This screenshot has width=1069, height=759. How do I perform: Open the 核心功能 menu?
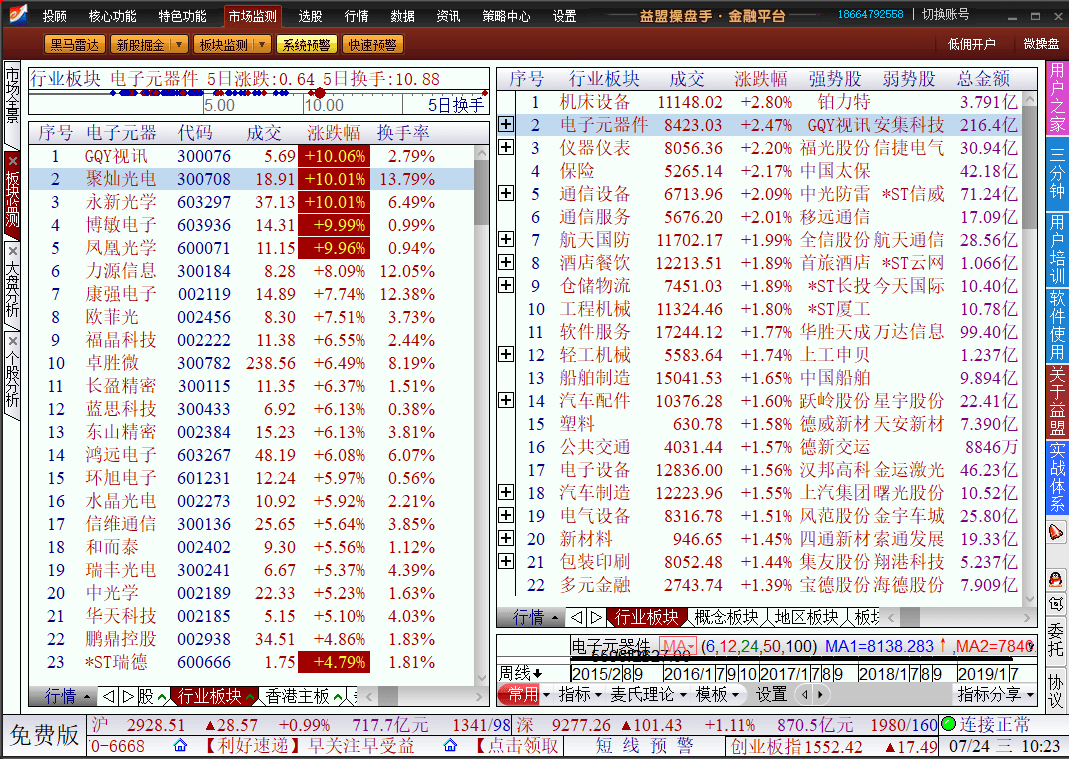click(x=112, y=16)
